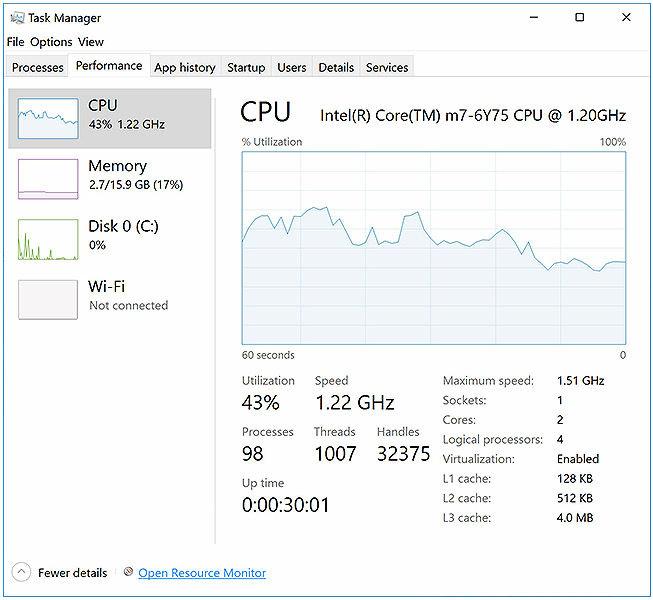This screenshot has height=600, width=653.
Task: Click the Threads count 1007
Action: tap(335, 453)
